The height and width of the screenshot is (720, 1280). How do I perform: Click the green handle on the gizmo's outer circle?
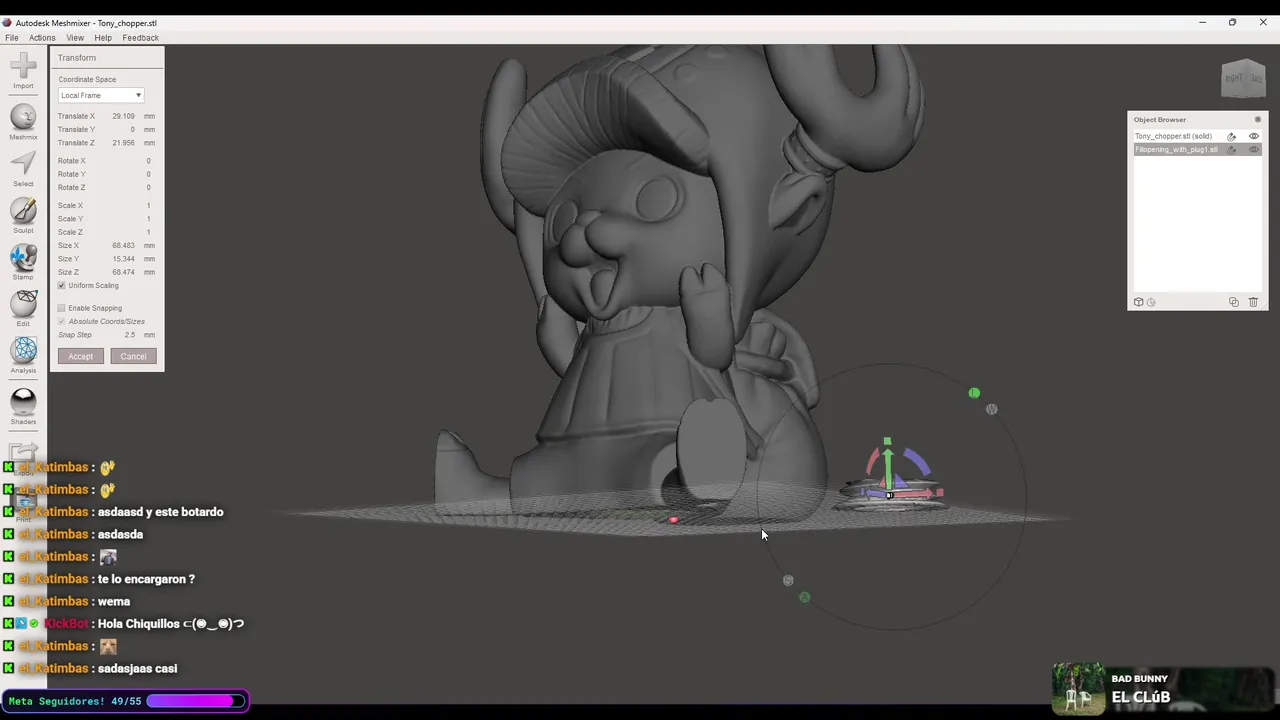click(x=974, y=393)
